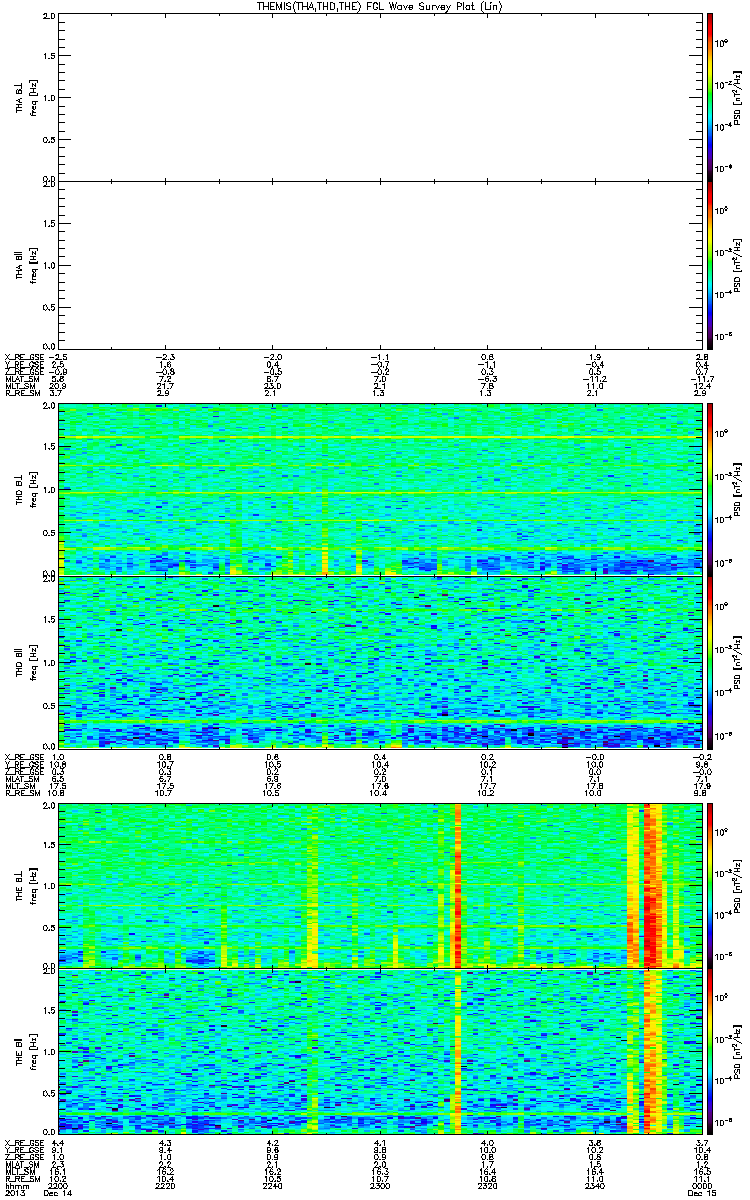Click the Dec 14 date label
Screen dimensions: 750x1200
pyautogui.click(x=57, y=1194)
